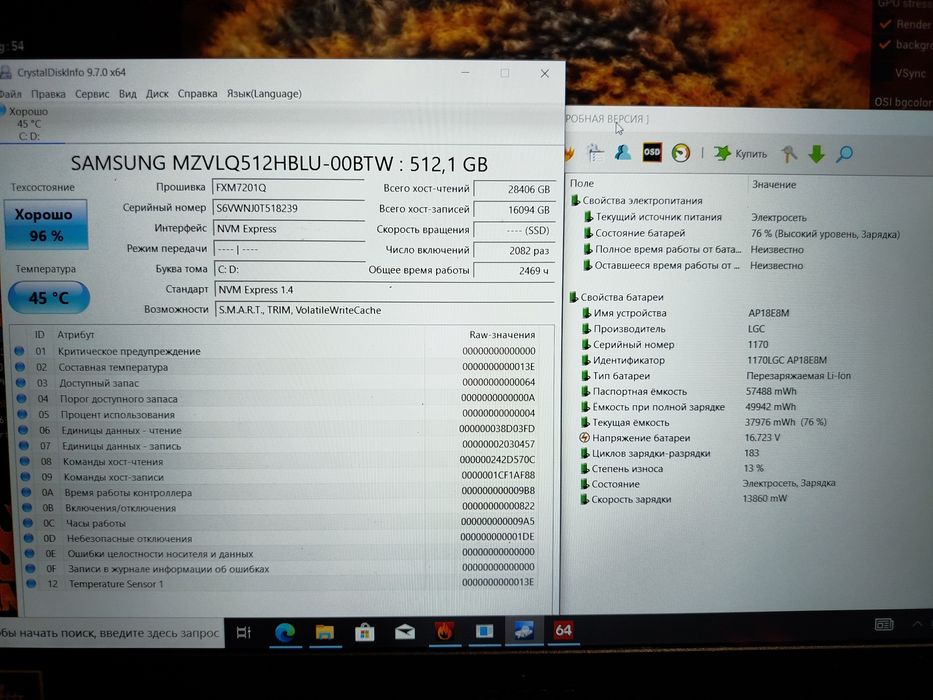Open Task View from the taskbar

(243, 633)
